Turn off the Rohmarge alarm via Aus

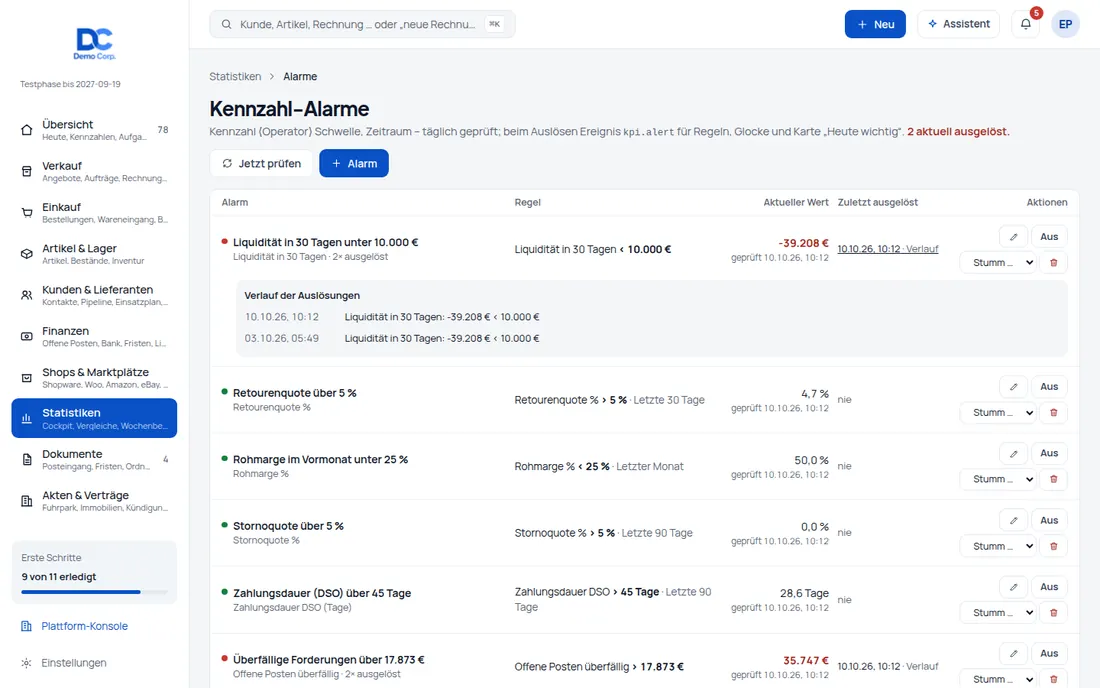[1049, 453]
